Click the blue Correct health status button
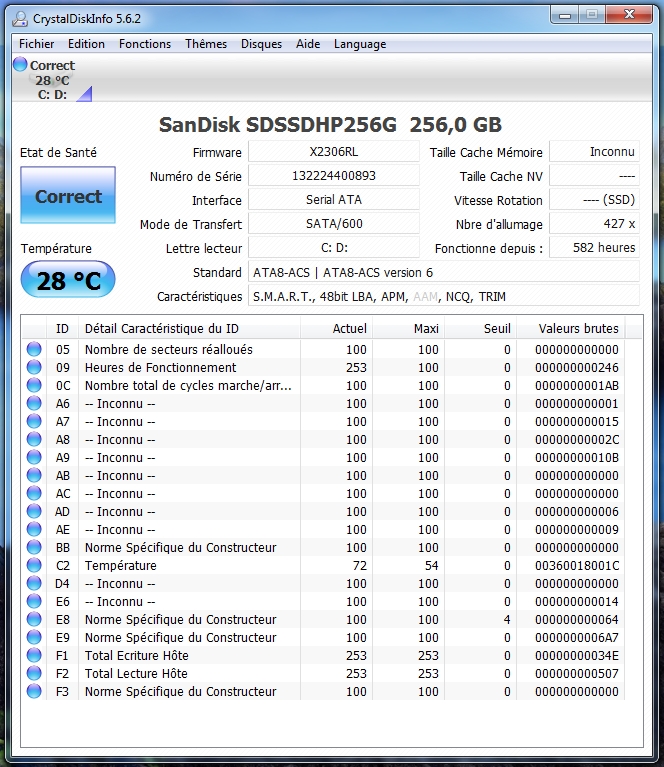Image resolution: width=664 pixels, height=767 pixels. tap(68, 195)
